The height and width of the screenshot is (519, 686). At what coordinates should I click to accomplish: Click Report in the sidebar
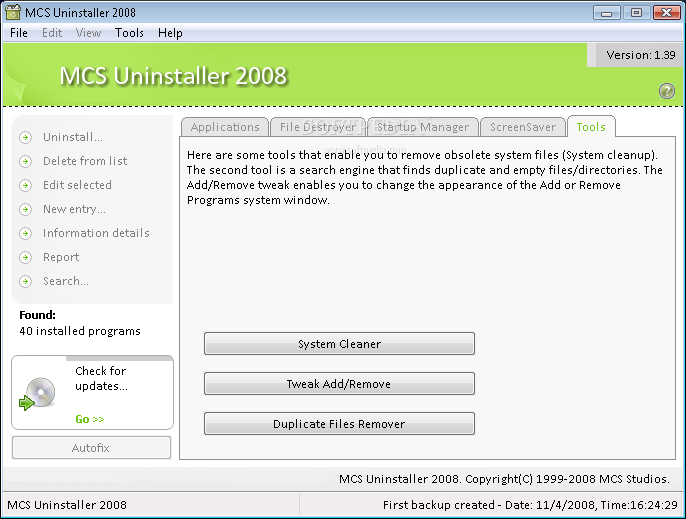coord(61,257)
